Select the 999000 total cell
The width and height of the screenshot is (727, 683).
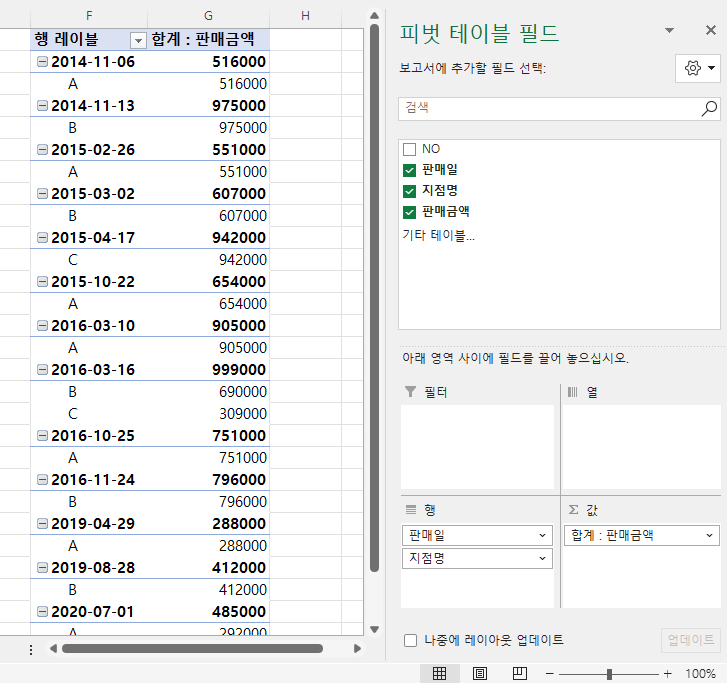pos(209,370)
